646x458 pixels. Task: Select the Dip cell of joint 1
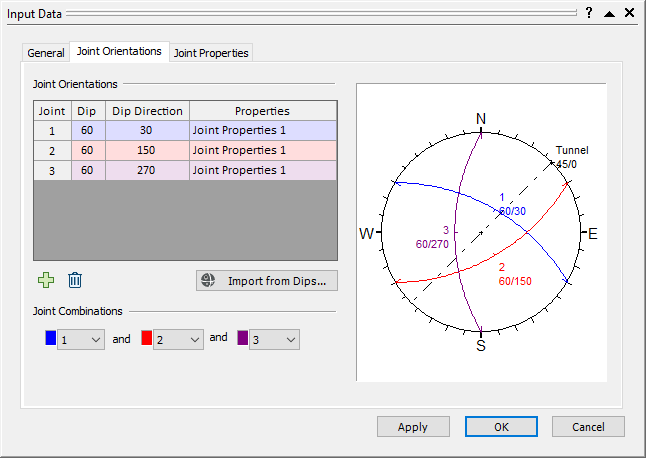[88, 131]
